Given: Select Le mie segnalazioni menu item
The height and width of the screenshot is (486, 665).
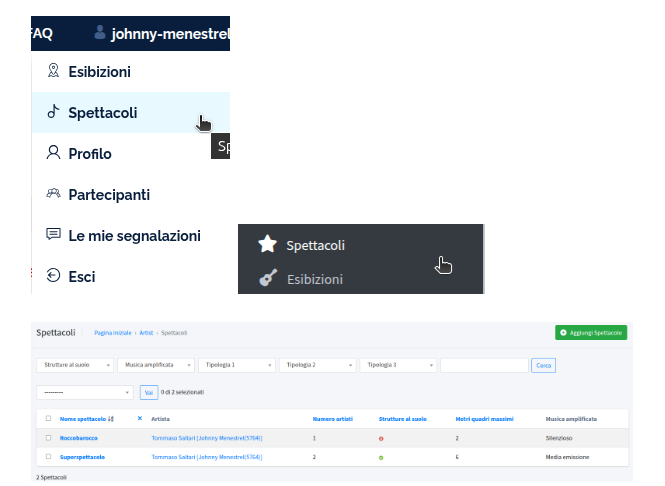Looking at the screenshot, I should pyautogui.click(x=134, y=236).
